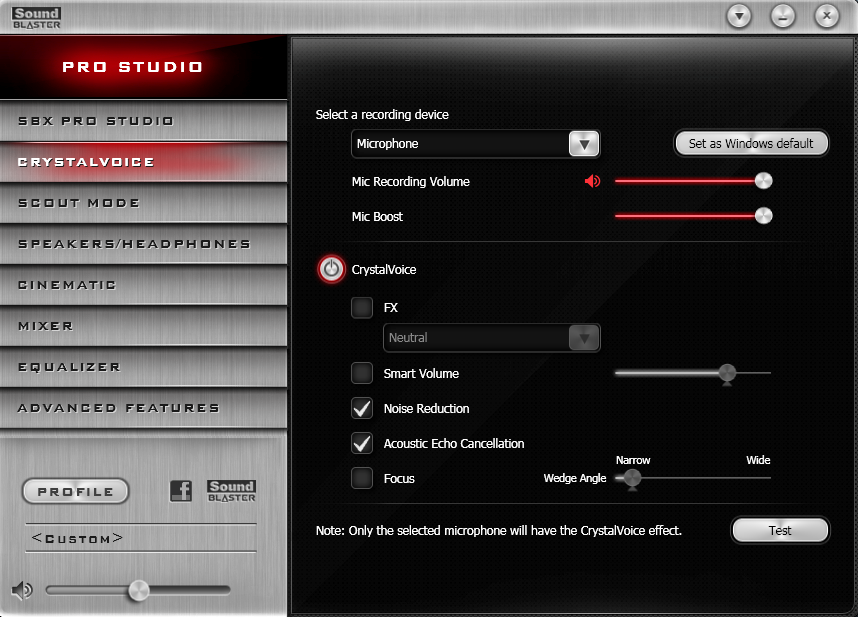Viewport: 858px width, 617px height.
Task: Mute the master volume speaker icon
Action: tap(21, 590)
